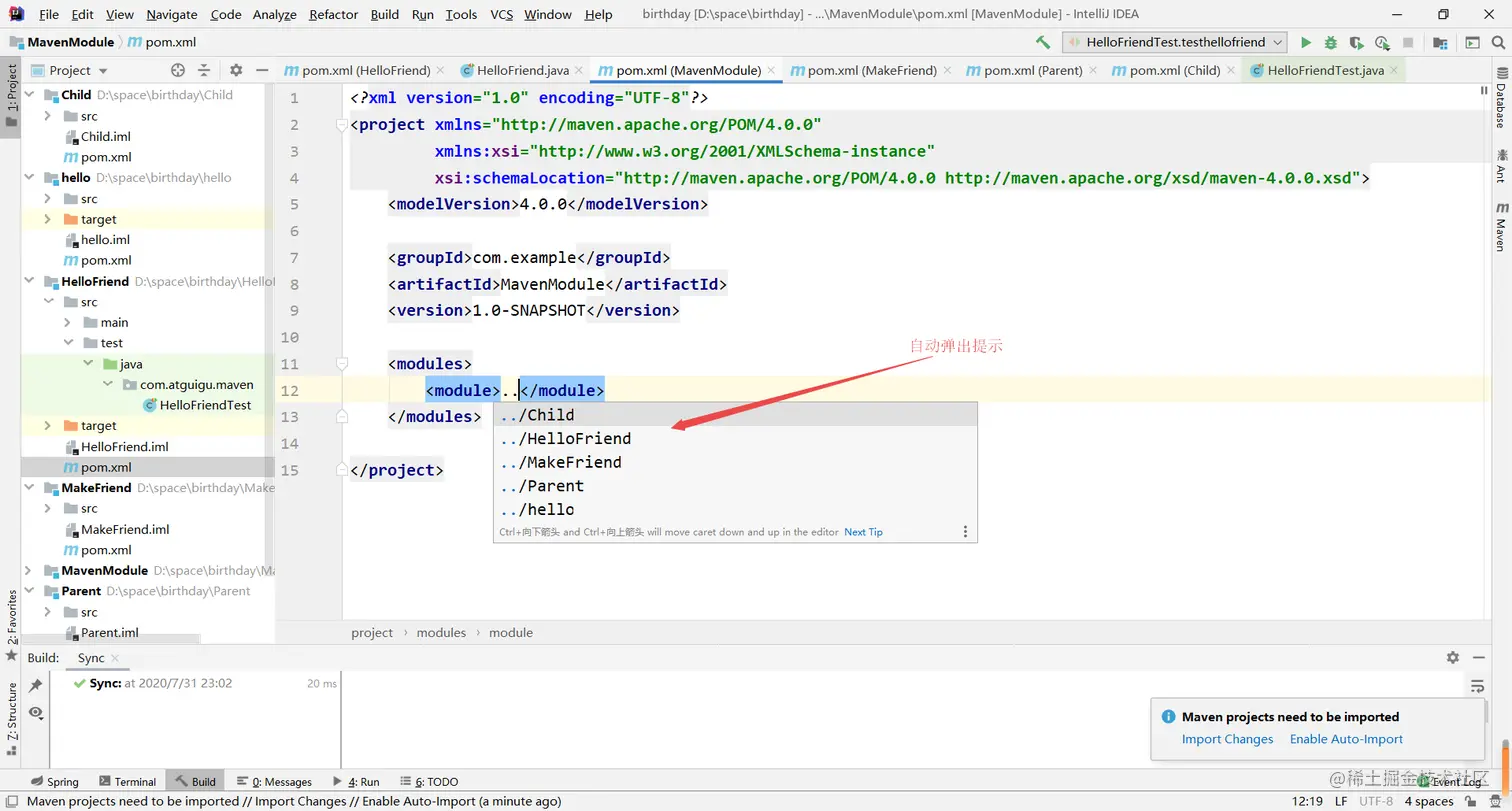
Task: Collapse the HelloFriend module node
Action: pos(28,281)
